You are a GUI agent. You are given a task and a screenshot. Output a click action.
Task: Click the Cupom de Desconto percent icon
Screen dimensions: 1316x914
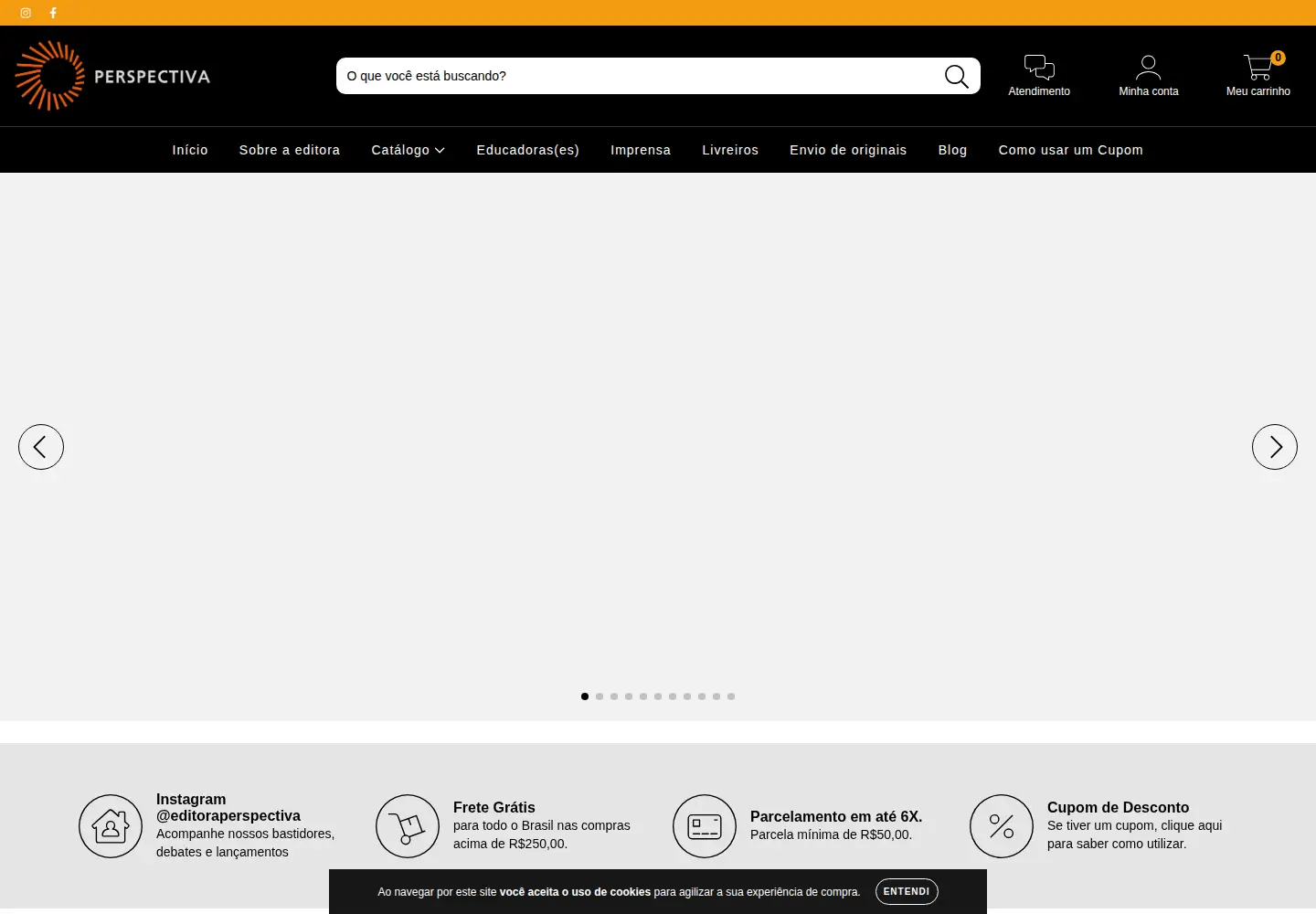(1002, 826)
